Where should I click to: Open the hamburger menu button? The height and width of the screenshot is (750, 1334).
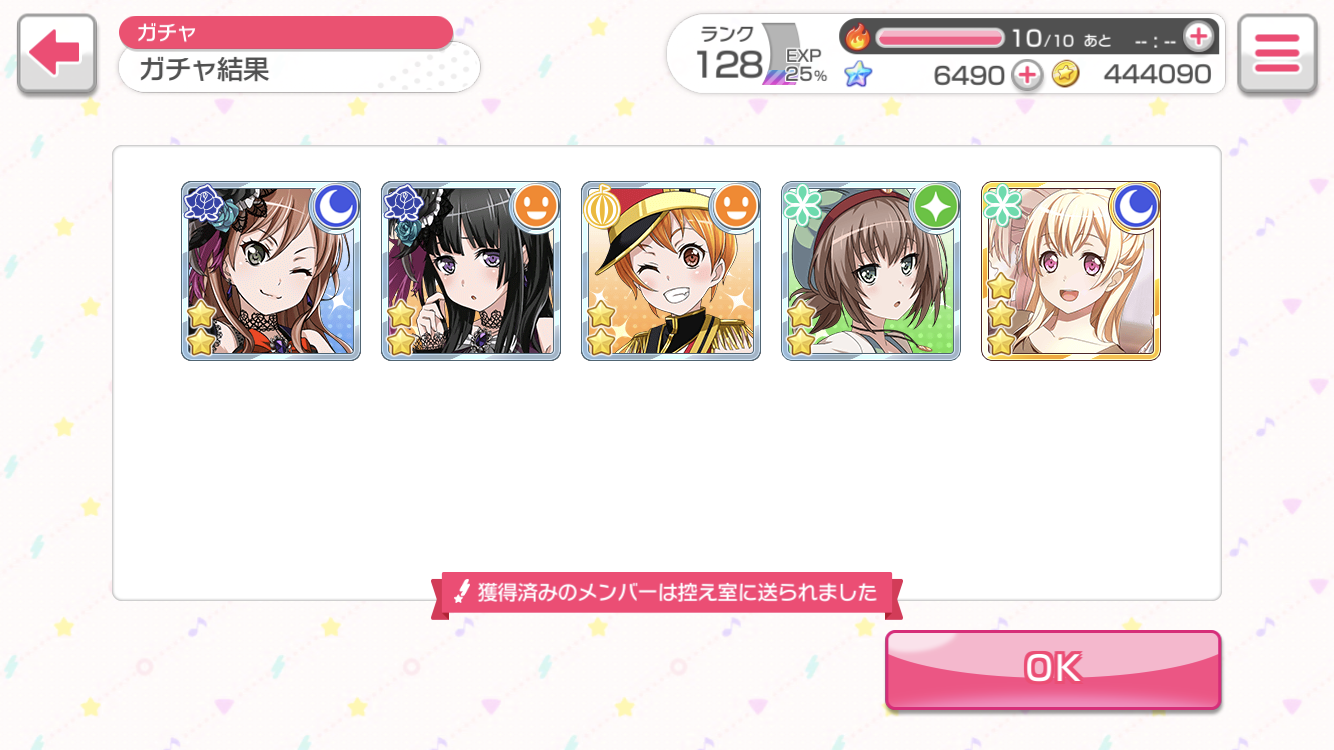(x=1276, y=55)
